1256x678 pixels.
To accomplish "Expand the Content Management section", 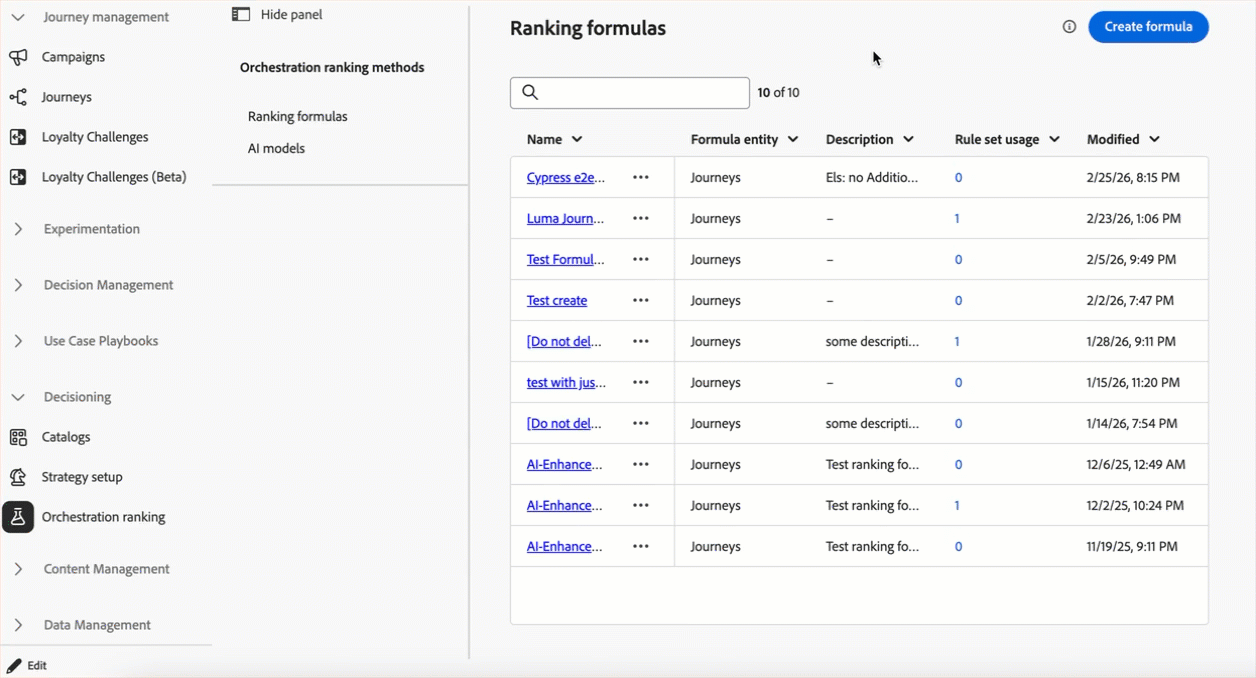I will [18, 569].
